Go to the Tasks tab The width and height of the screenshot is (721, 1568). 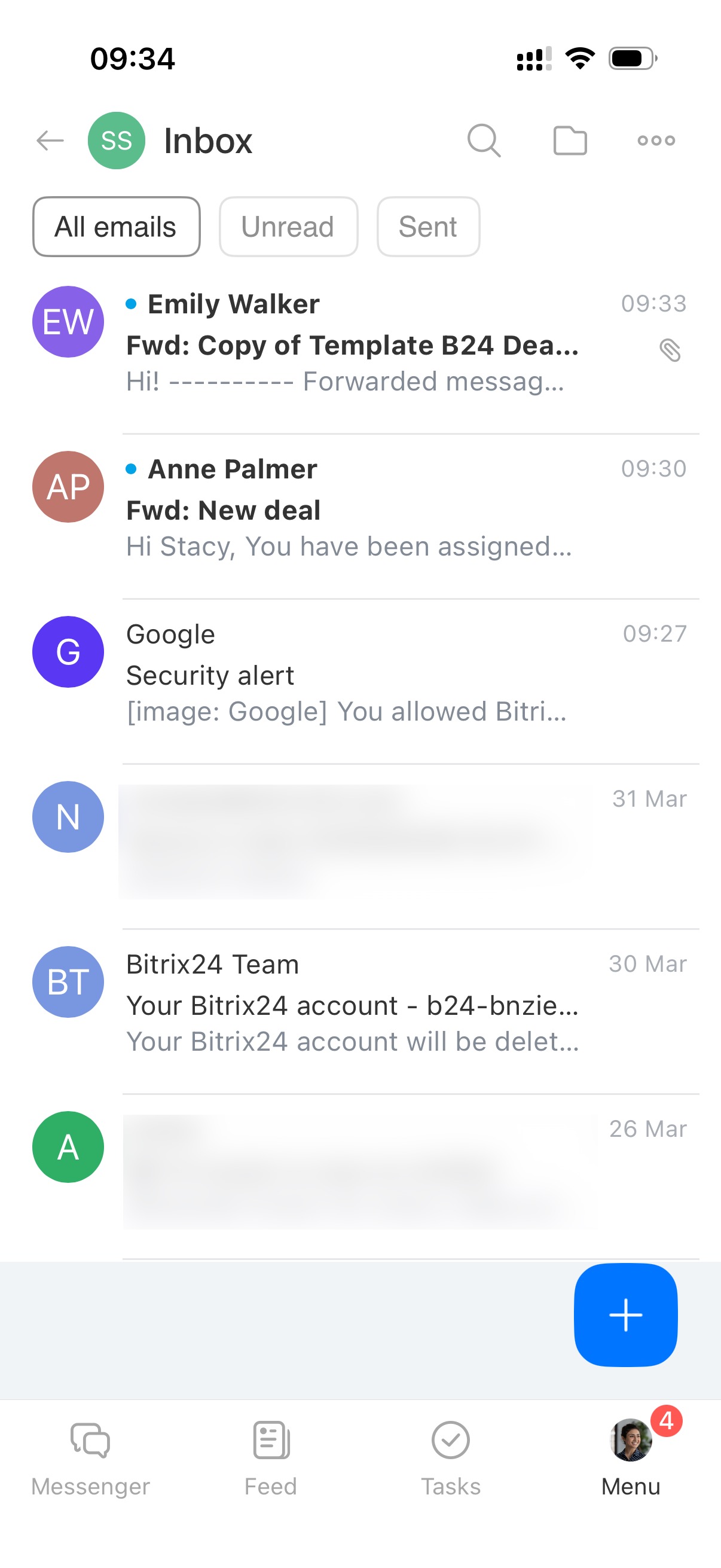tap(450, 1457)
